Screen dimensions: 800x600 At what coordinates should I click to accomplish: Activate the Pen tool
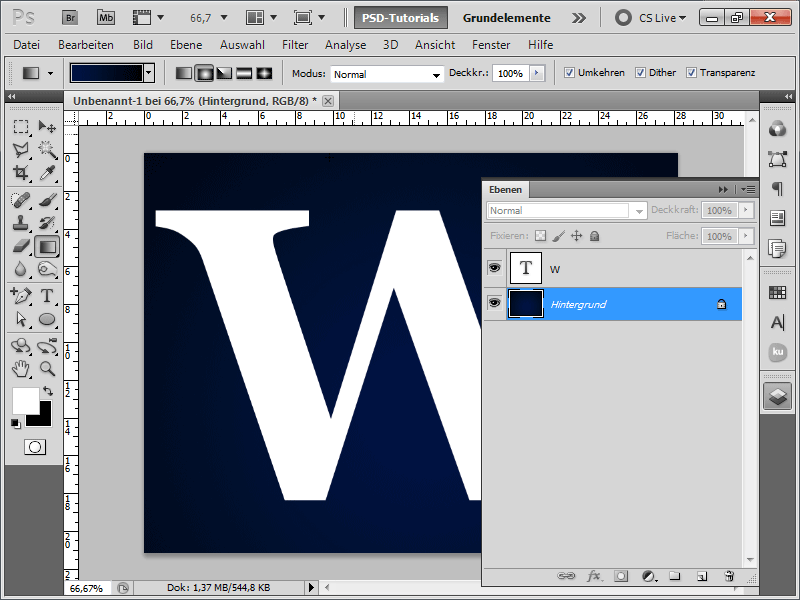coord(21,295)
